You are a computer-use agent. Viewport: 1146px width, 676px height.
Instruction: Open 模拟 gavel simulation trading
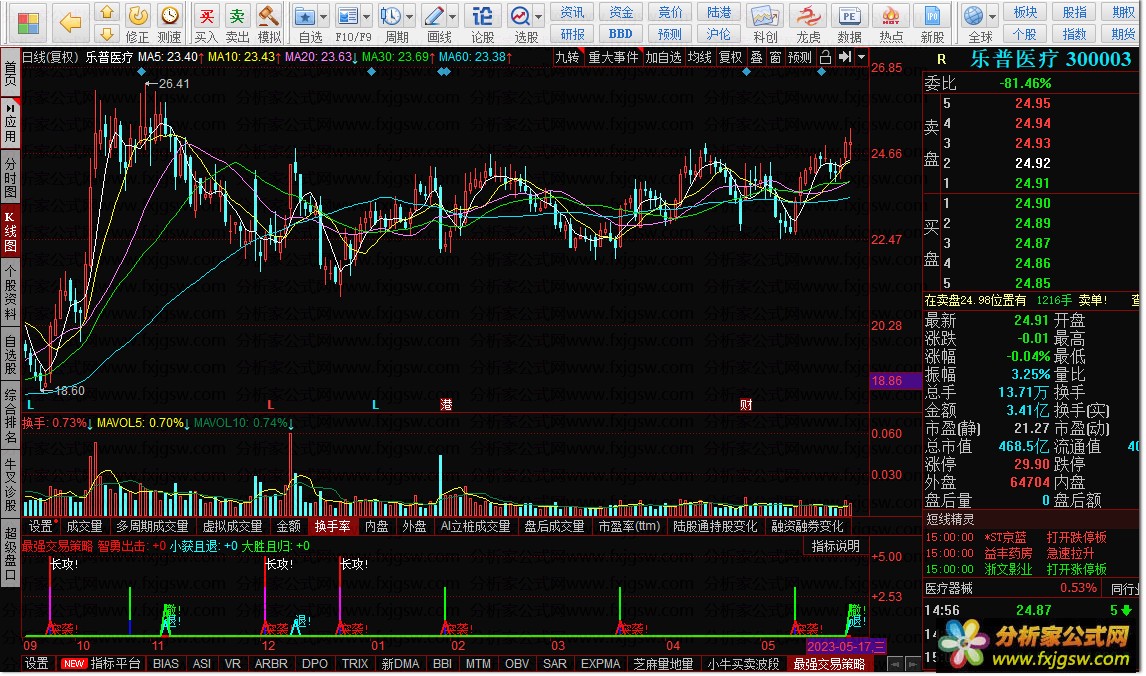tap(269, 16)
